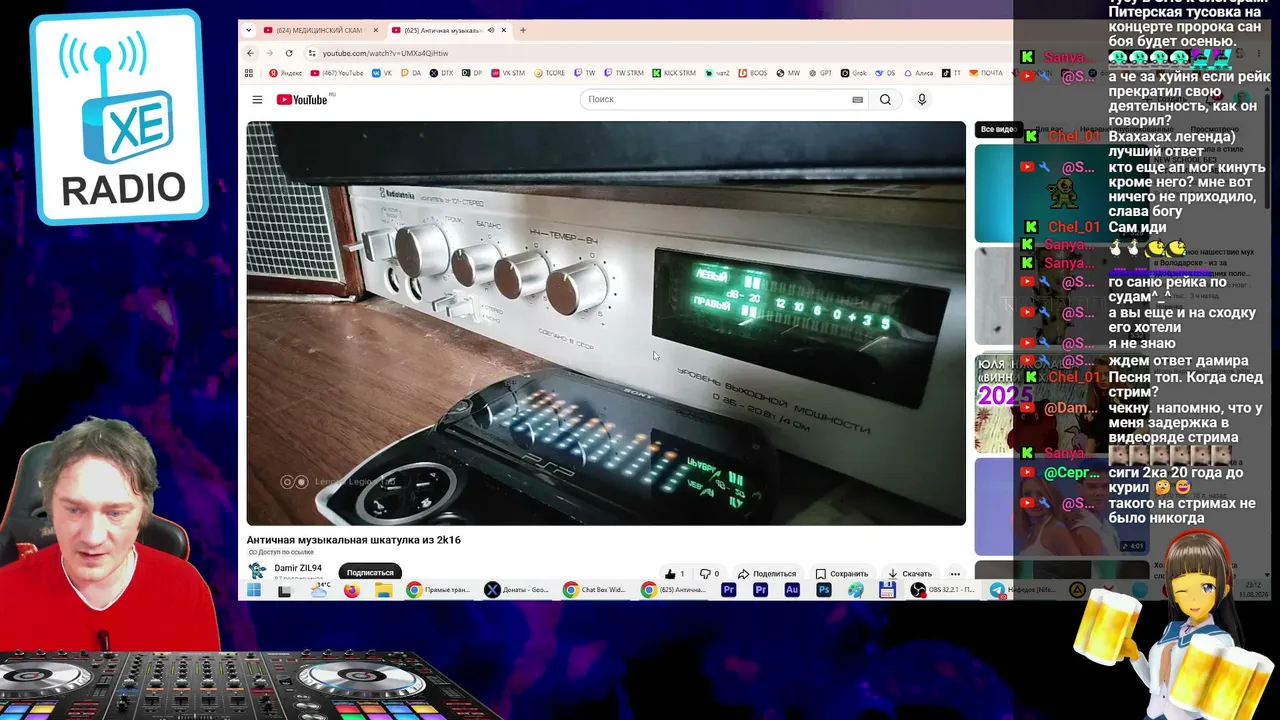Unmute the audio indicator on Античная tab
This screenshot has height=720, width=1280.
(490, 30)
